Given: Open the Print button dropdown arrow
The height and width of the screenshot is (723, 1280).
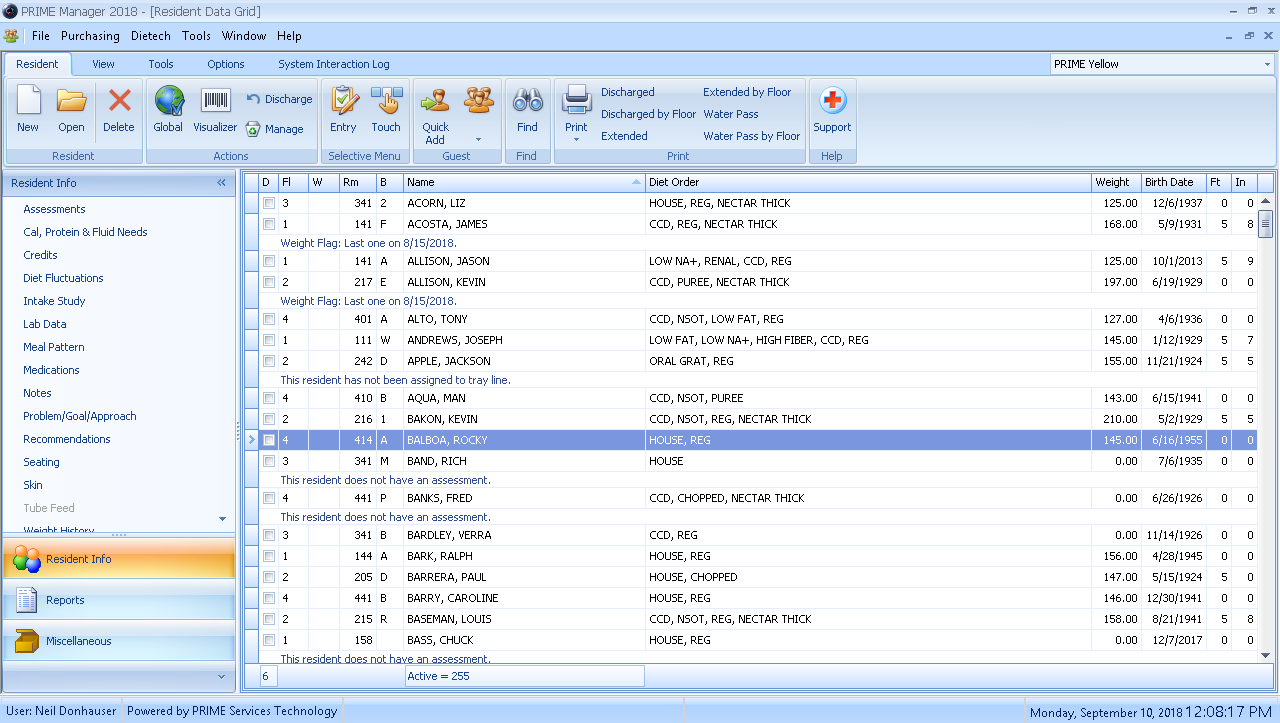Looking at the screenshot, I should tap(576, 140).
